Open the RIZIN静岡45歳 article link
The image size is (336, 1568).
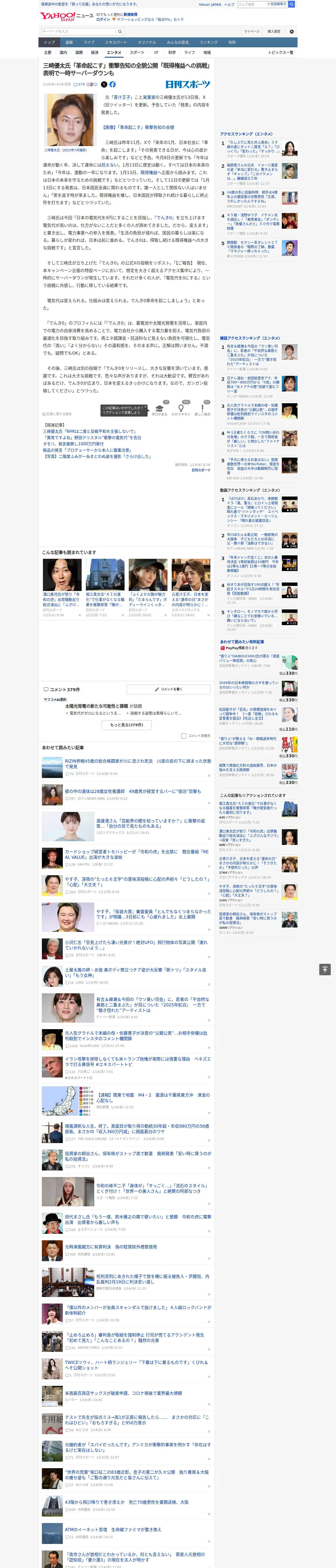click(x=138, y=764)
